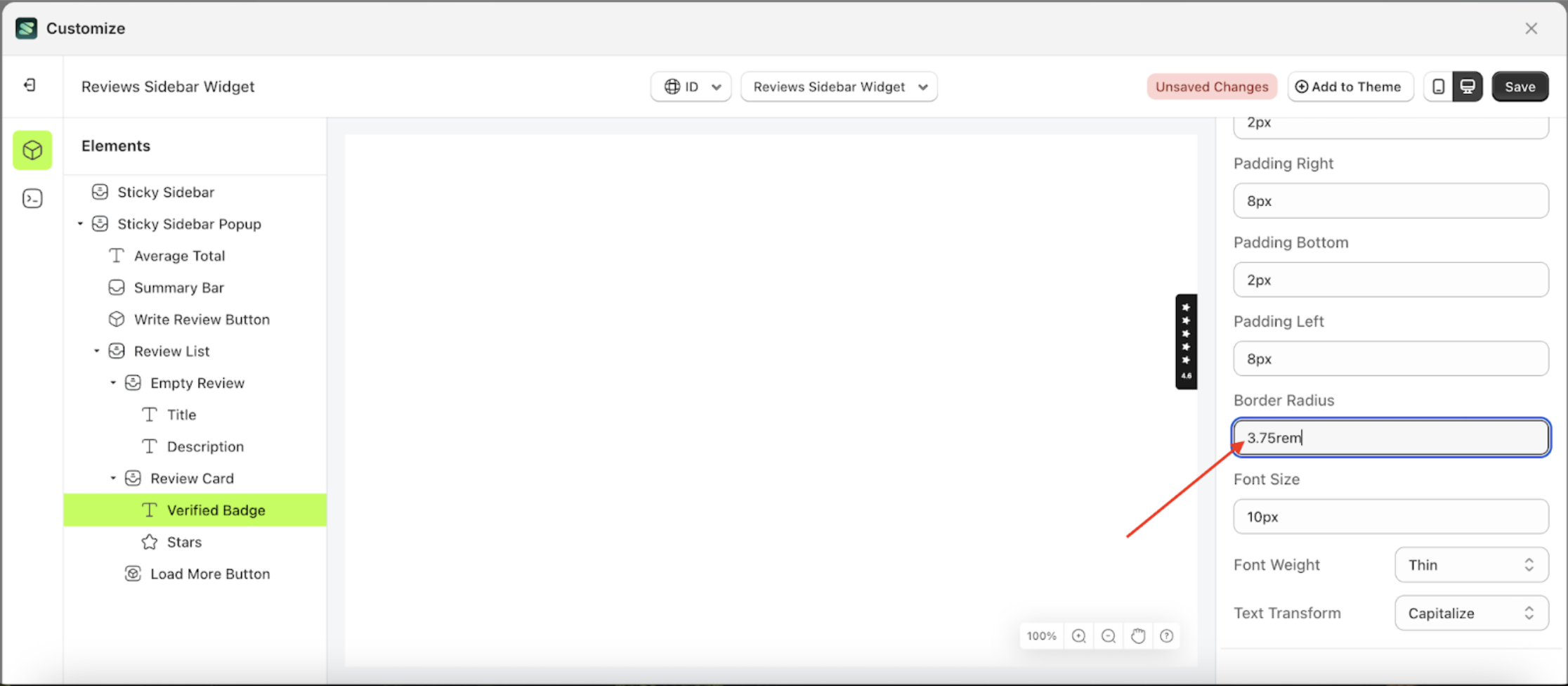Collapse the Review List expander
The image size is (1568, 686).
tap(97, 351)
